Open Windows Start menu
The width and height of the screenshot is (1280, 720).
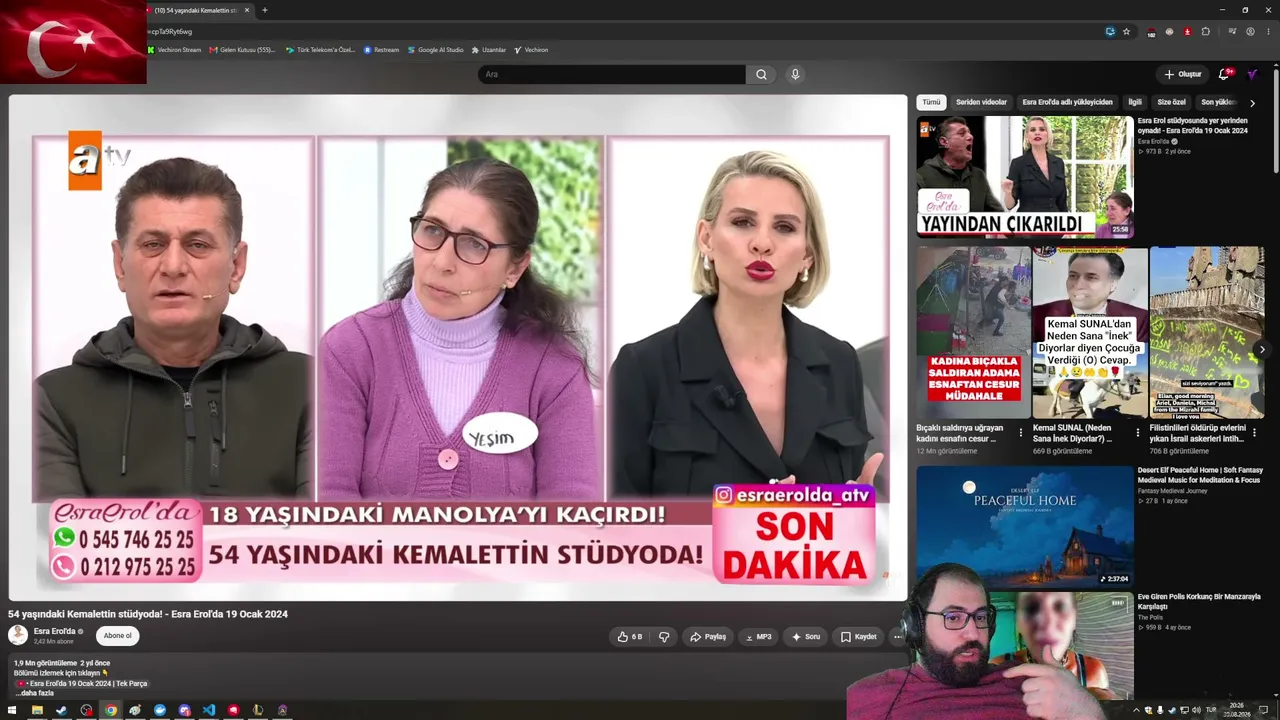click(x=12, y=710)
